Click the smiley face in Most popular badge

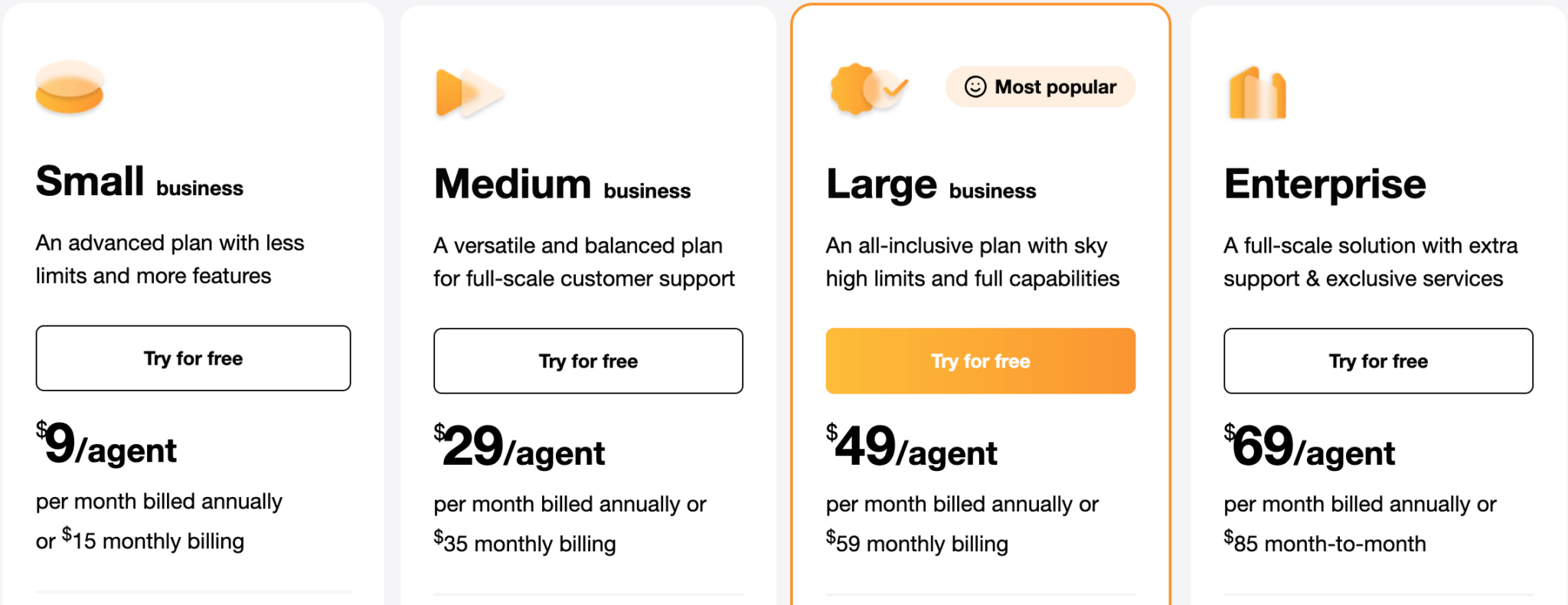click(975, 87)
